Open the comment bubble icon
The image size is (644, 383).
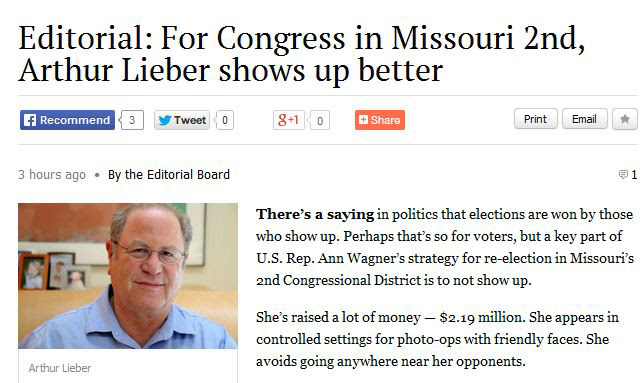point(623,174)
